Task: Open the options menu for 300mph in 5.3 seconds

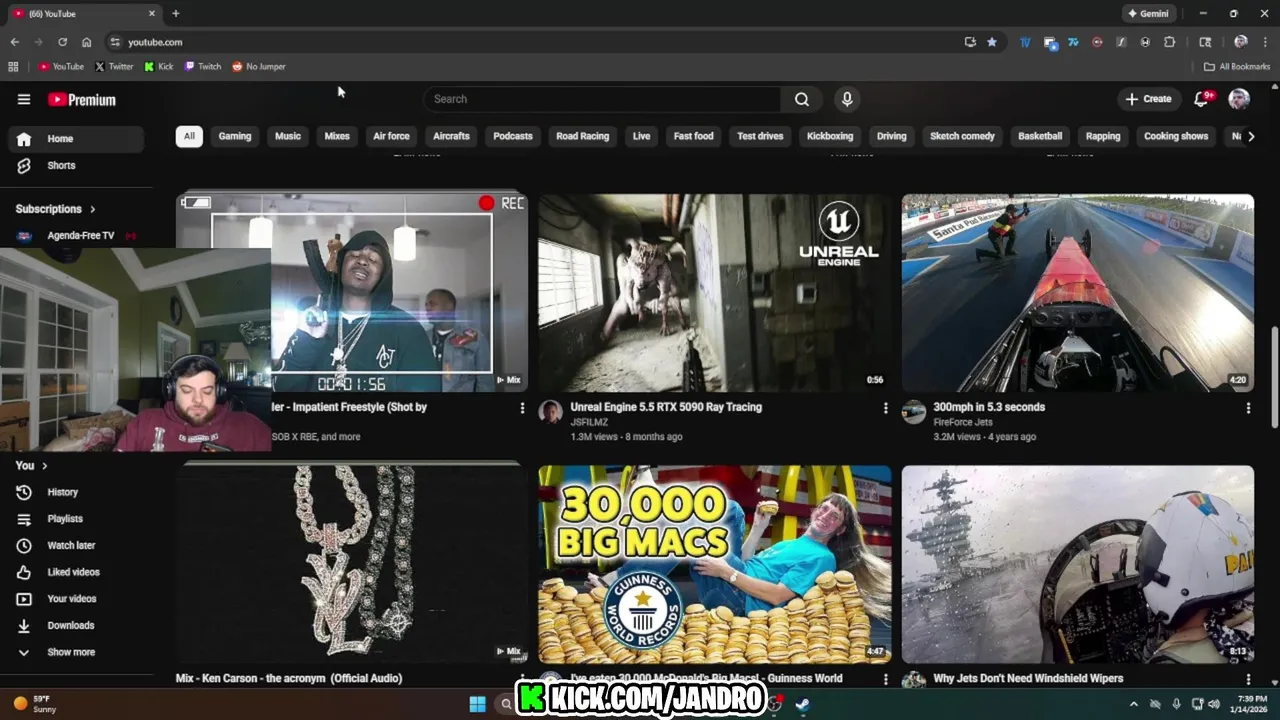Action: click(x=1248, y=408)
